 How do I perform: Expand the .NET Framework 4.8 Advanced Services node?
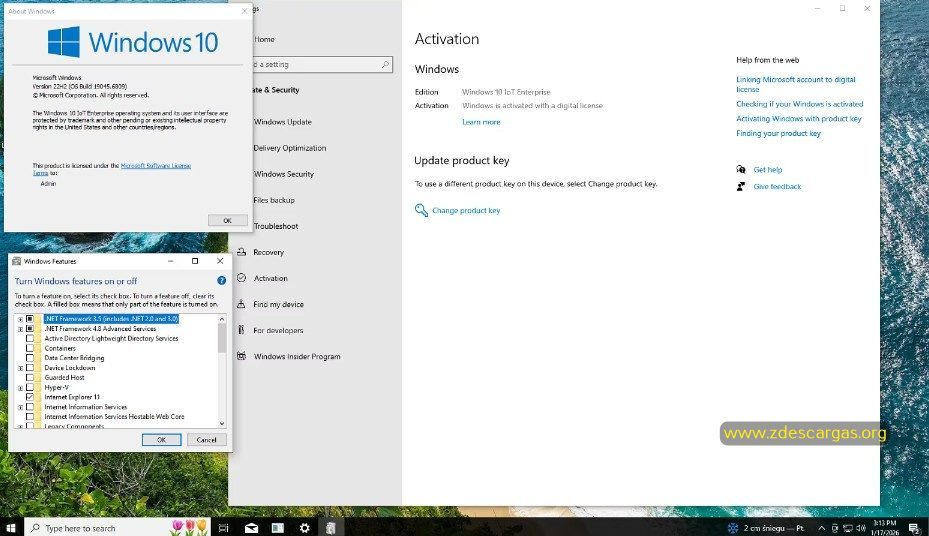20,329
